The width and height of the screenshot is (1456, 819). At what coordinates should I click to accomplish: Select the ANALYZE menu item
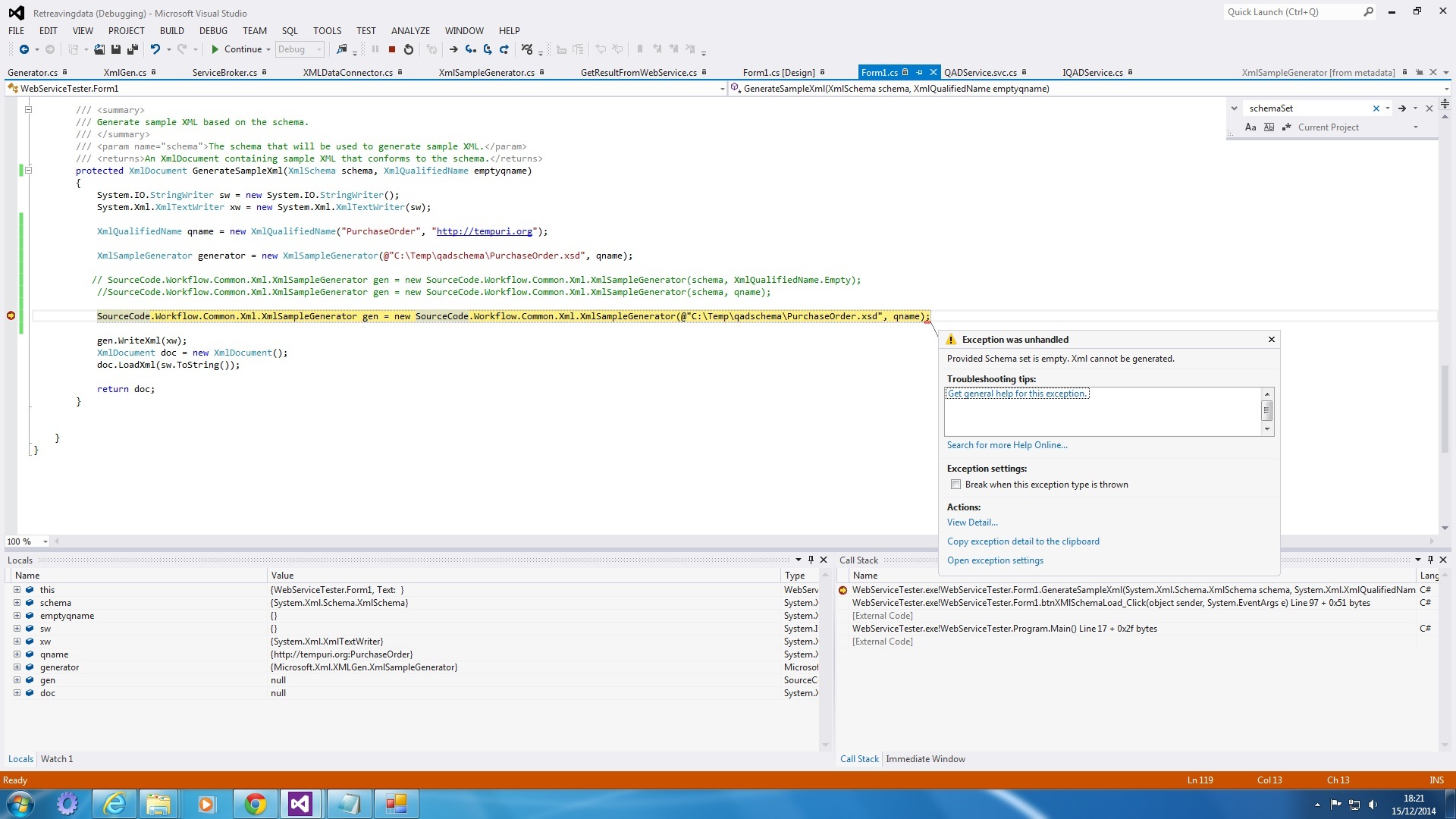tap(410, 30)
